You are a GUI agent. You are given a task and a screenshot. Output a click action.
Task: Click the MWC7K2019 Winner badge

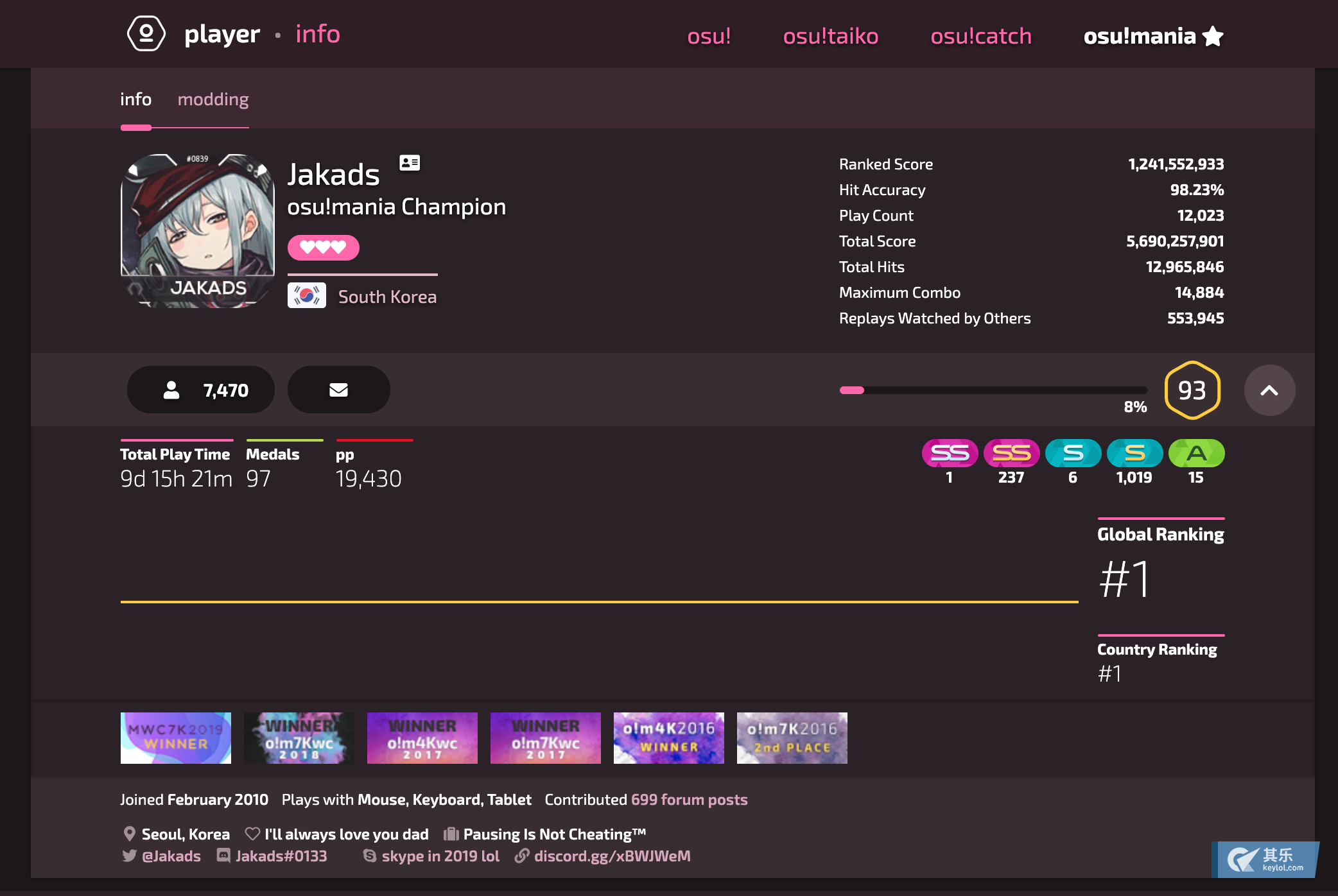[176, 738]
